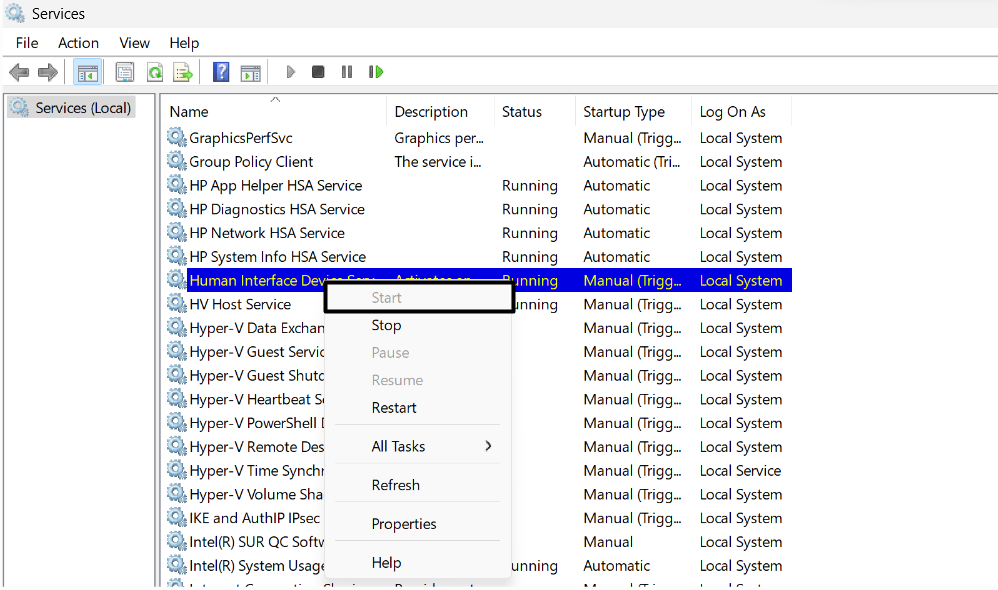Choose Stop from the context menu
This screenshot has width=998, height=590.
[x=386, y=325]
